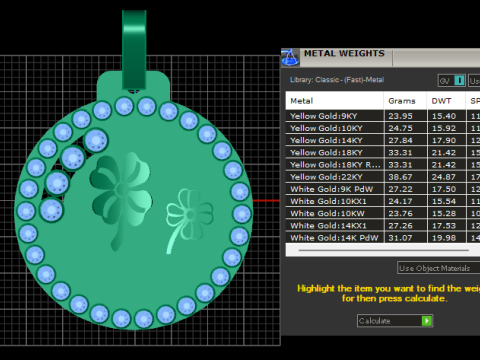
Task: Click the Metal Weights scale icon
Action: (x=290, y=57)
